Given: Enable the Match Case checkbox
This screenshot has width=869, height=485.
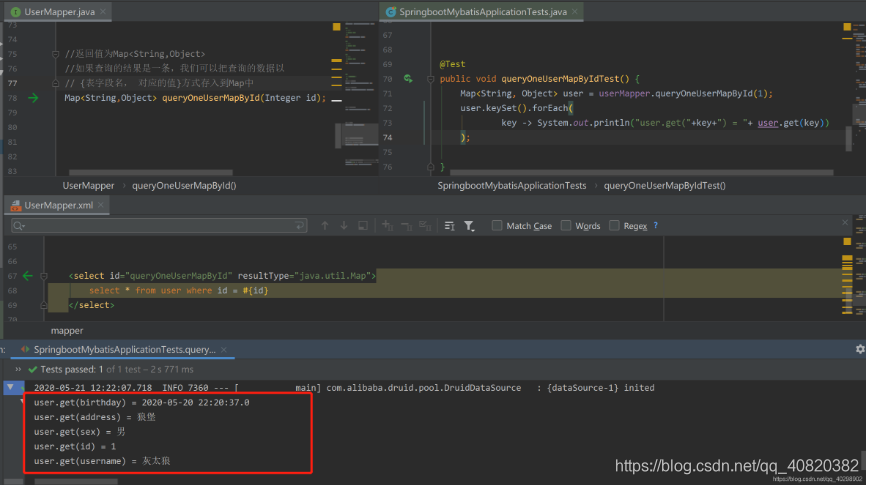Looking at the screenshot, I should click(497, 226).
